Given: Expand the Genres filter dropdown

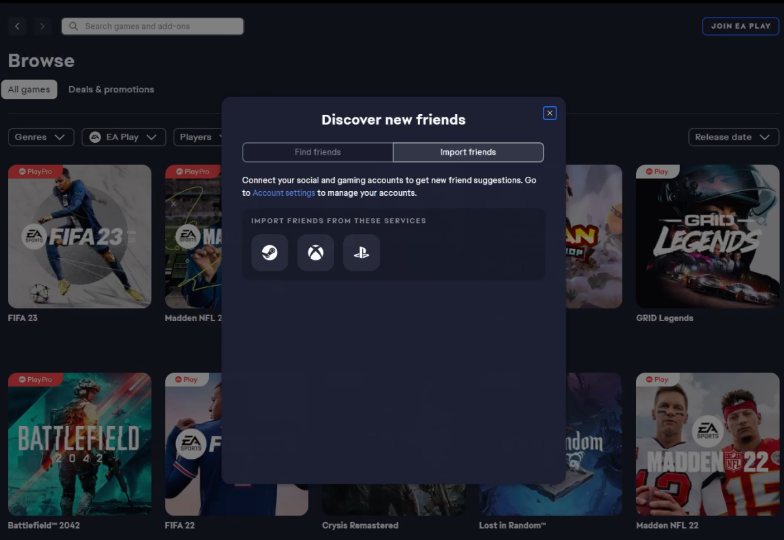Looking at the screenshot, I should (41, 137).
